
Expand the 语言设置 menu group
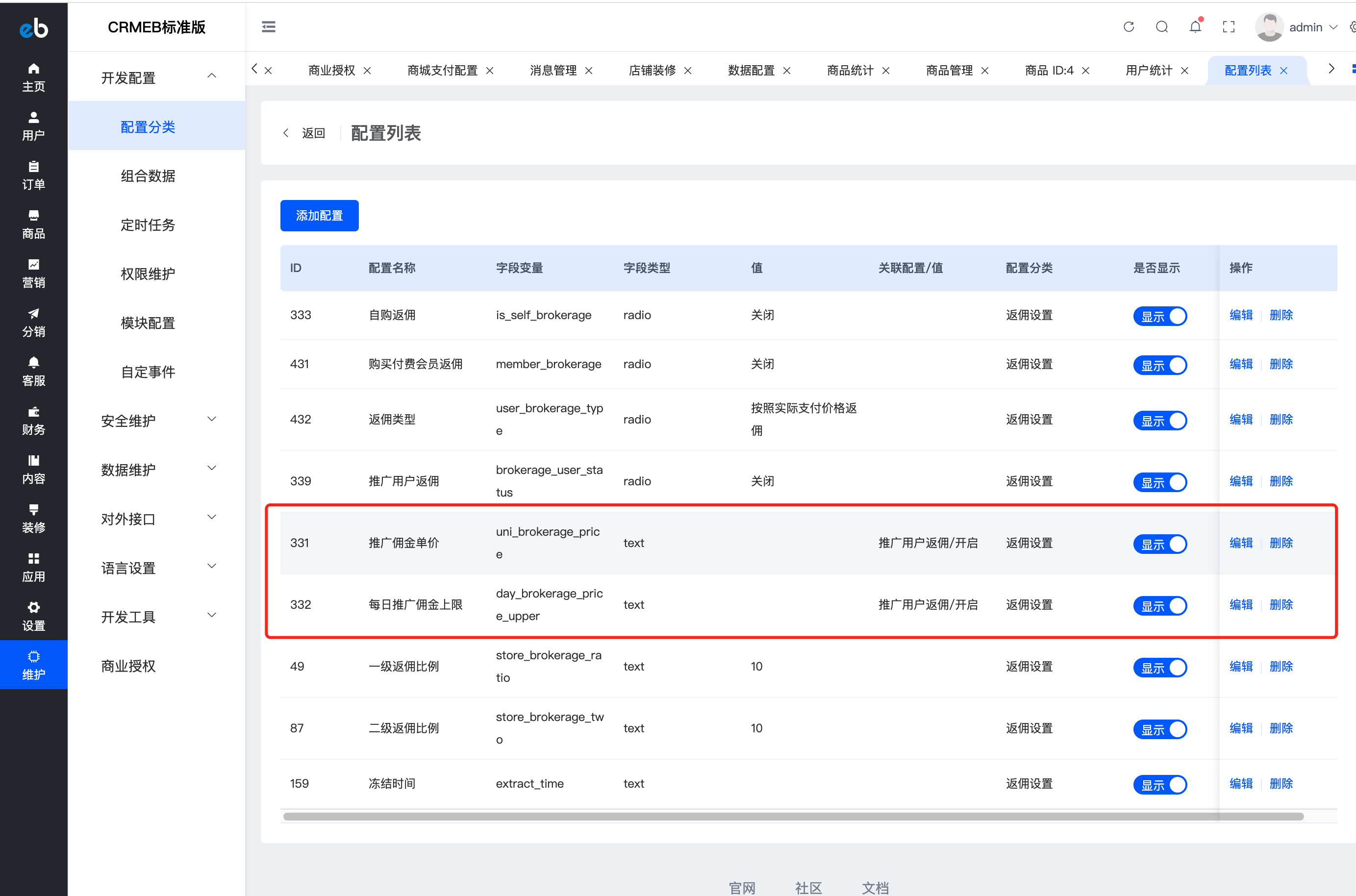click(x=156, y=568)
